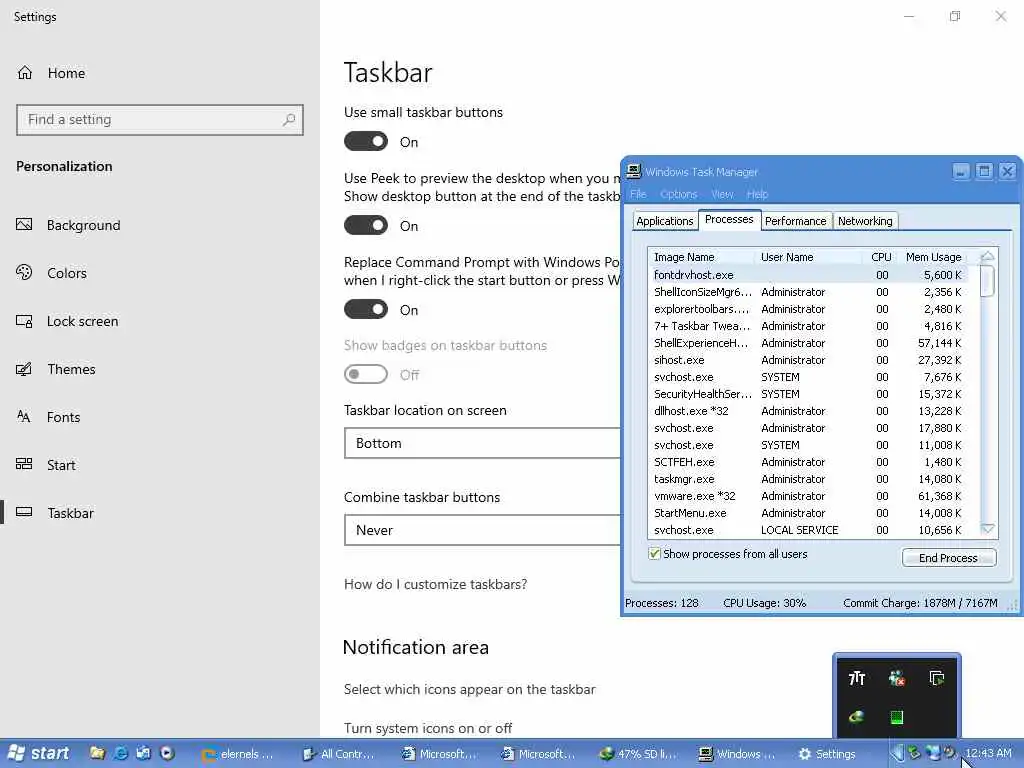Screen dimensions: 1024x768
Task: Select the SCTFEH.exe process row
Action: pos(814,462)
